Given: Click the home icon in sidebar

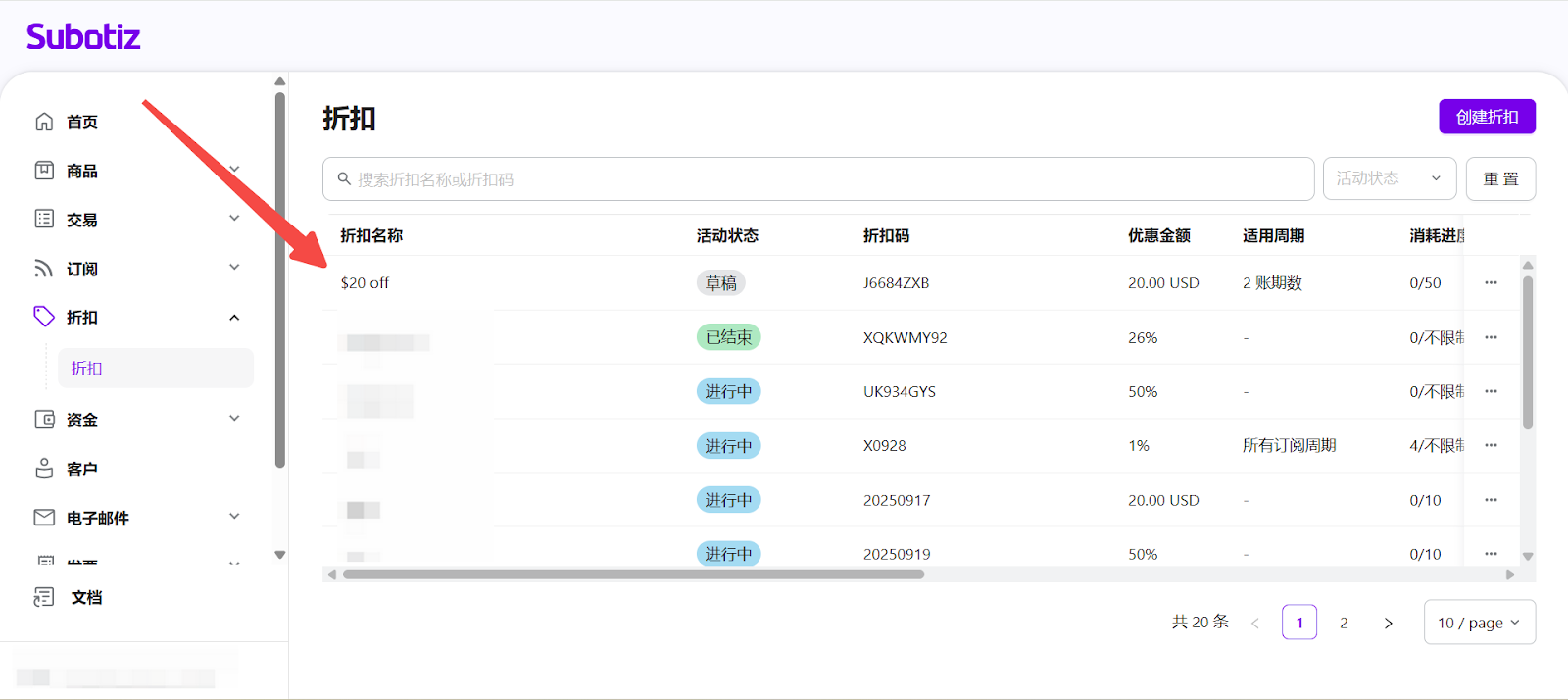Looking at the screenshot, I should coord(44,122).
